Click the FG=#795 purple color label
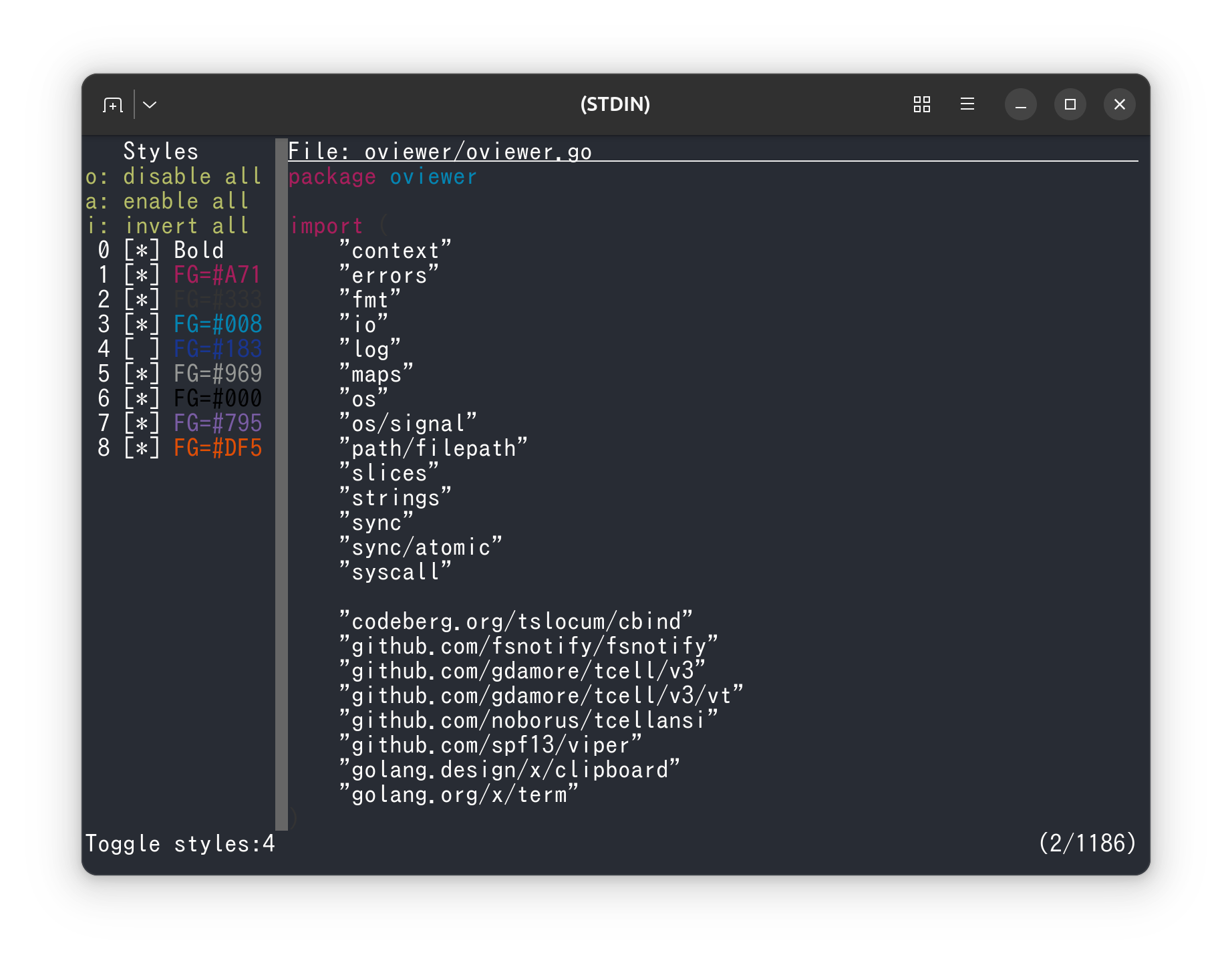 point(218,424)
